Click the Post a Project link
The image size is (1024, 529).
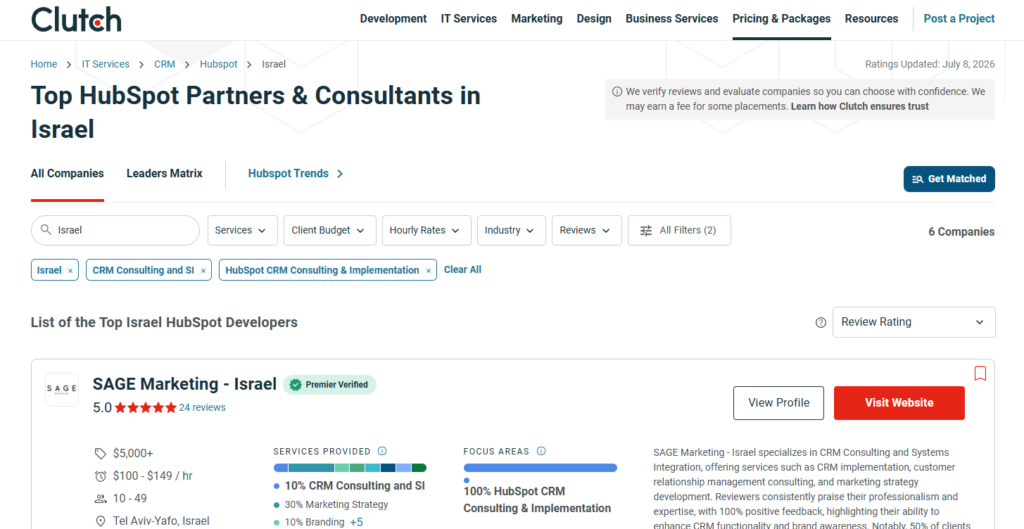click(x=959, y=19)
